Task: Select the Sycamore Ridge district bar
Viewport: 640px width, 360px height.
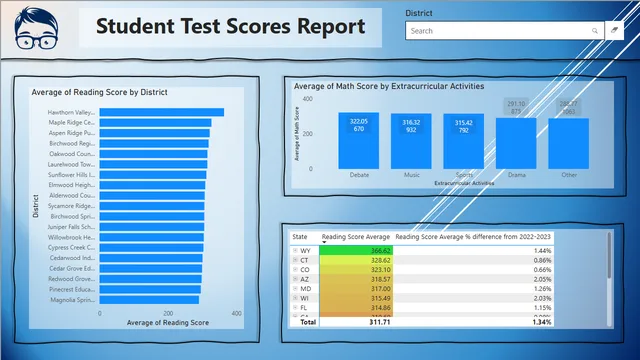Action: [152, 206]
